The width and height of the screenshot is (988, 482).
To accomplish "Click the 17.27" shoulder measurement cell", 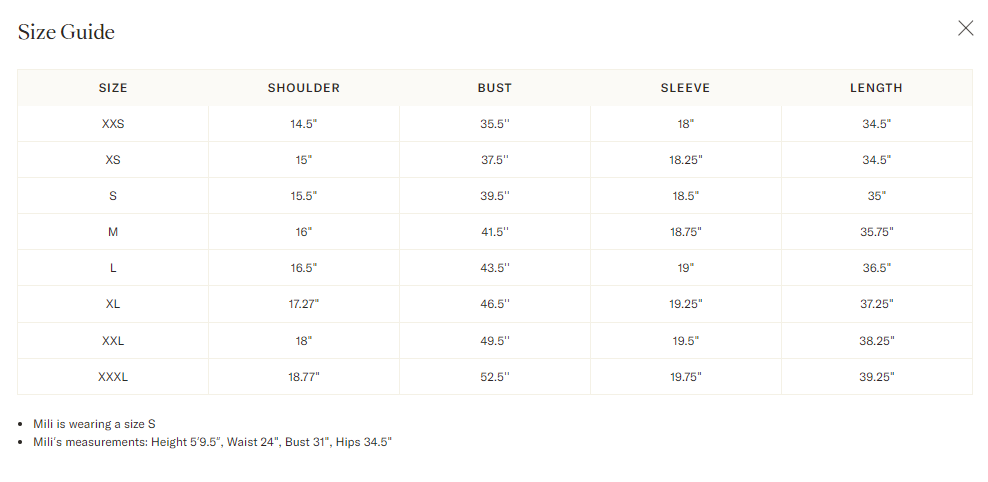I will coord(304,304).
